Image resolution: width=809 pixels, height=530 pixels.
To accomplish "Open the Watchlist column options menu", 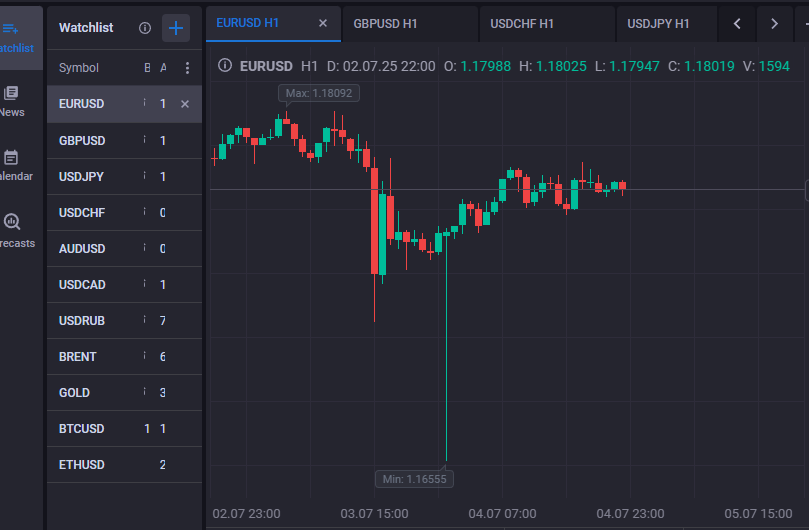I will tap(187, 68).
